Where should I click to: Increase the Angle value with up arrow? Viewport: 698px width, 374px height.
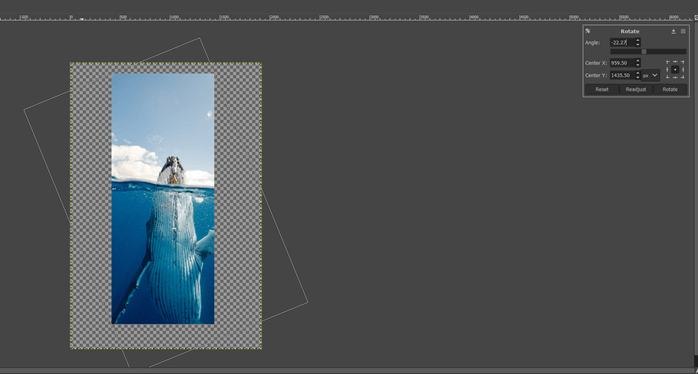[x=638, y=40]
